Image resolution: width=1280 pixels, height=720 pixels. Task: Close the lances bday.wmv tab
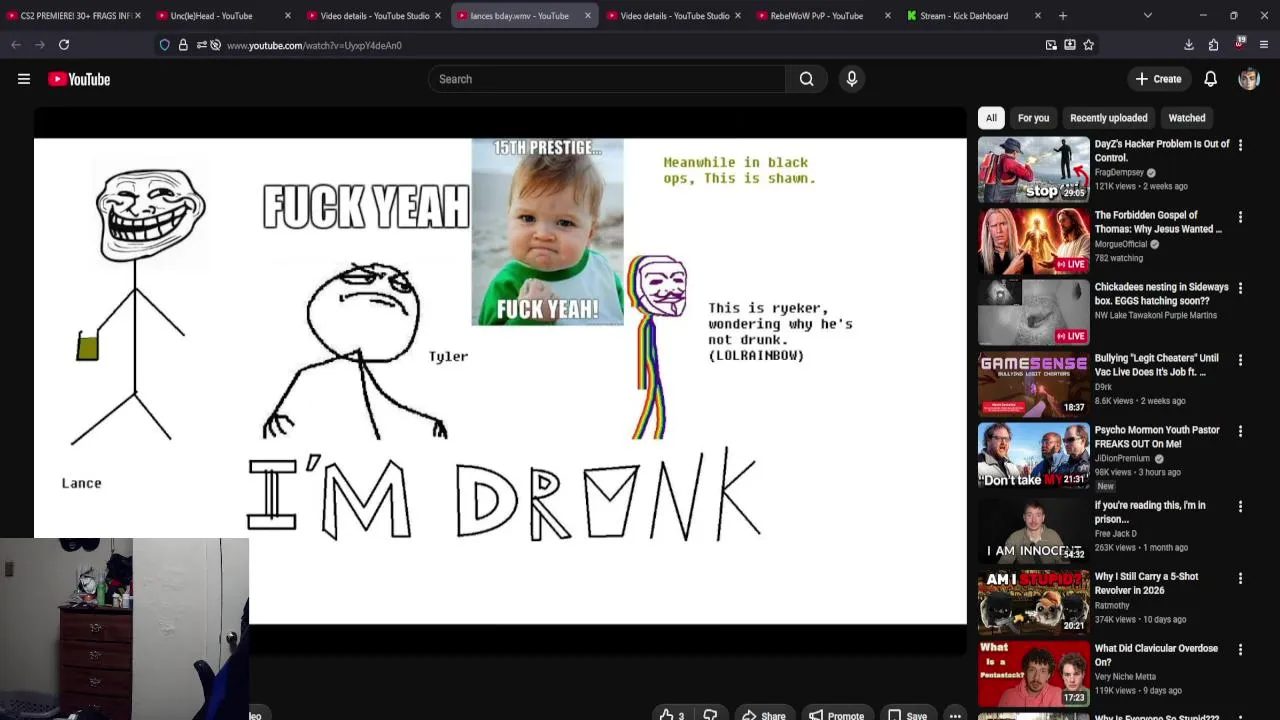[587, 16]
